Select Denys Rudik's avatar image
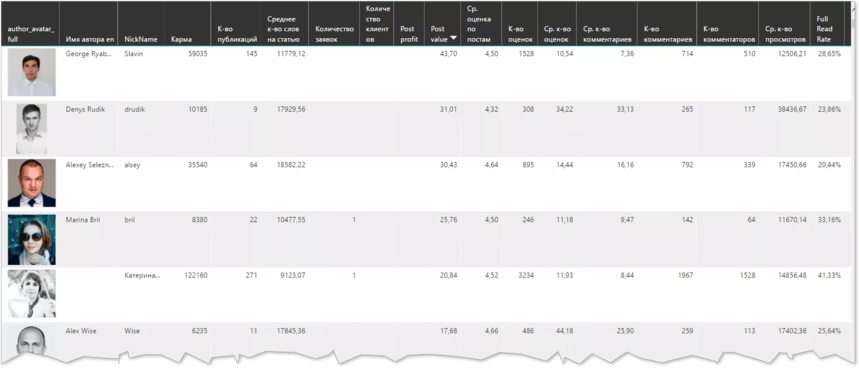859x368 pixels. (x=32, y=129)
